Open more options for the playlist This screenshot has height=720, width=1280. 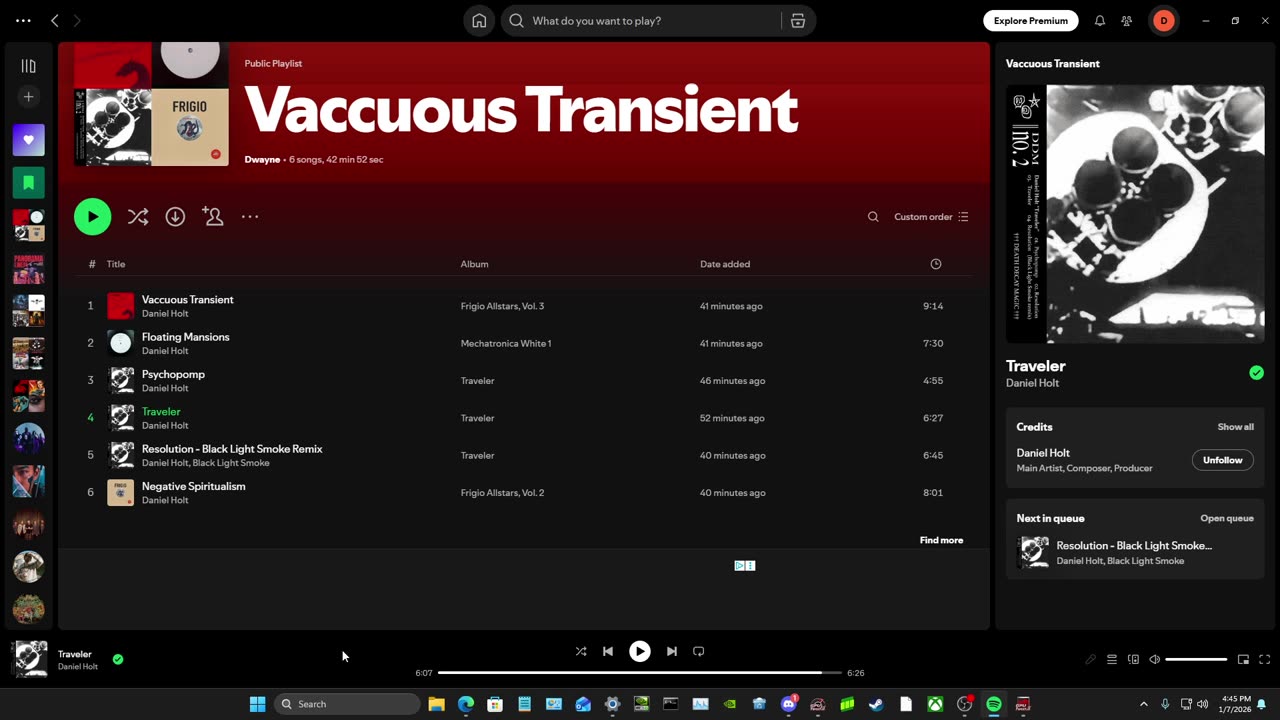click(250, 217)
